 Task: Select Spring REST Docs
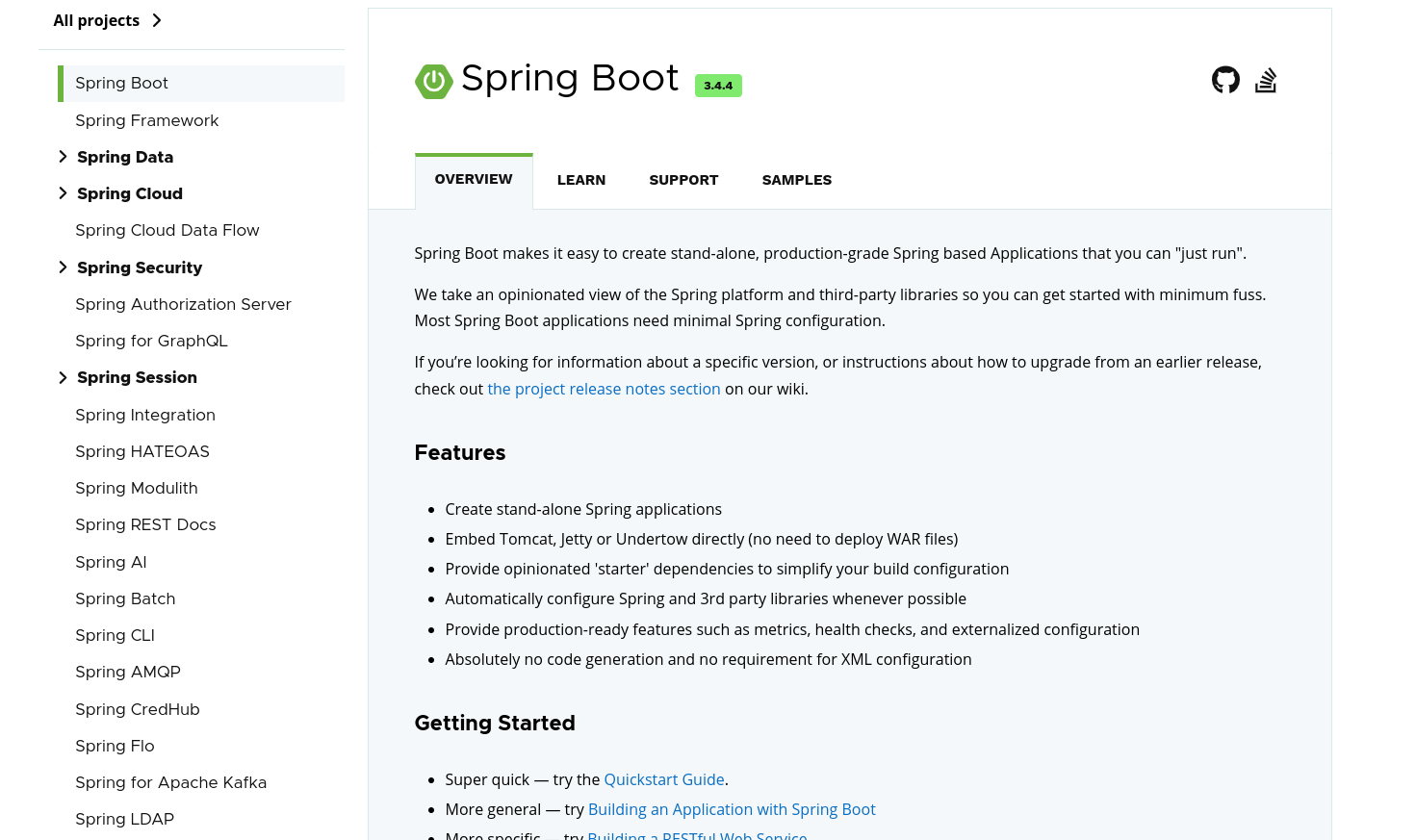coord(145,524)
